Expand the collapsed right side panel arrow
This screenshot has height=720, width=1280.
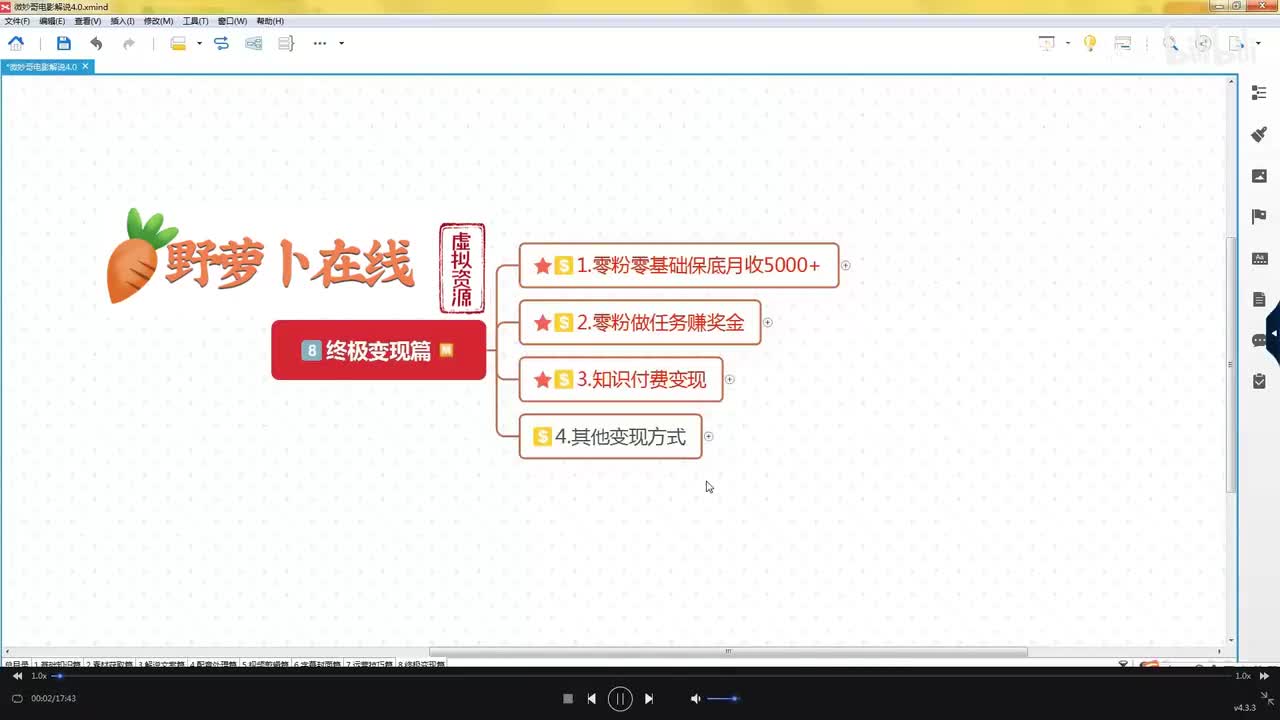coord(1274,332)
